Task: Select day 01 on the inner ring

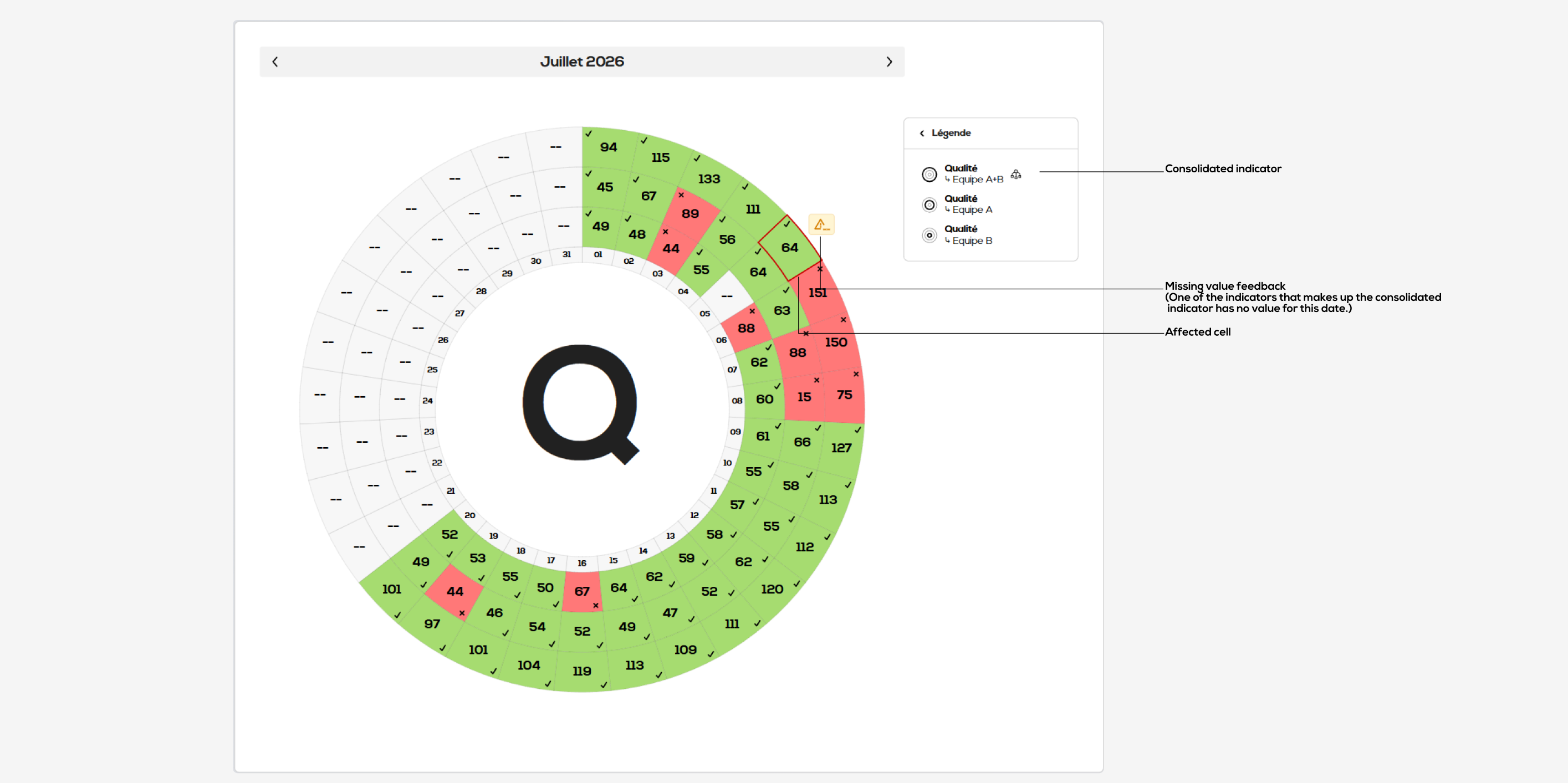Action: (597, 254)
